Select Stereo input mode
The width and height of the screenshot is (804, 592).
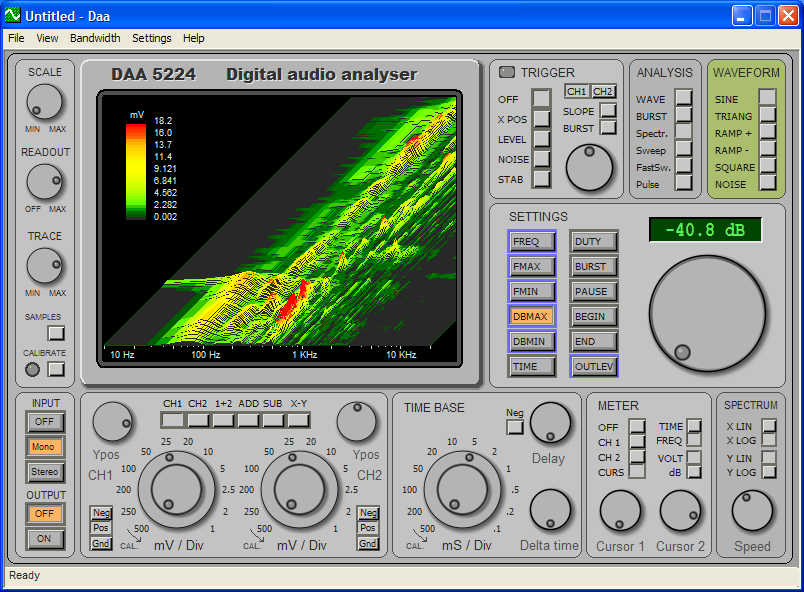46,471
